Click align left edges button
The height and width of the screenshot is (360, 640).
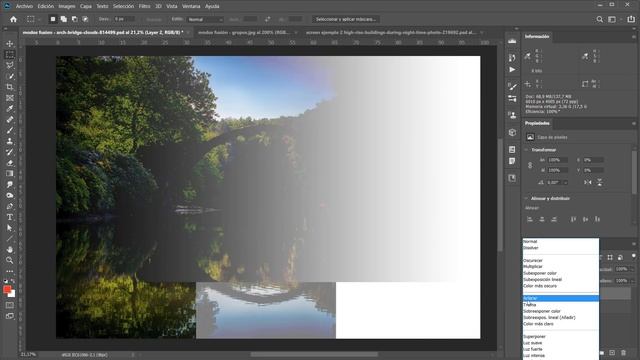530,219
